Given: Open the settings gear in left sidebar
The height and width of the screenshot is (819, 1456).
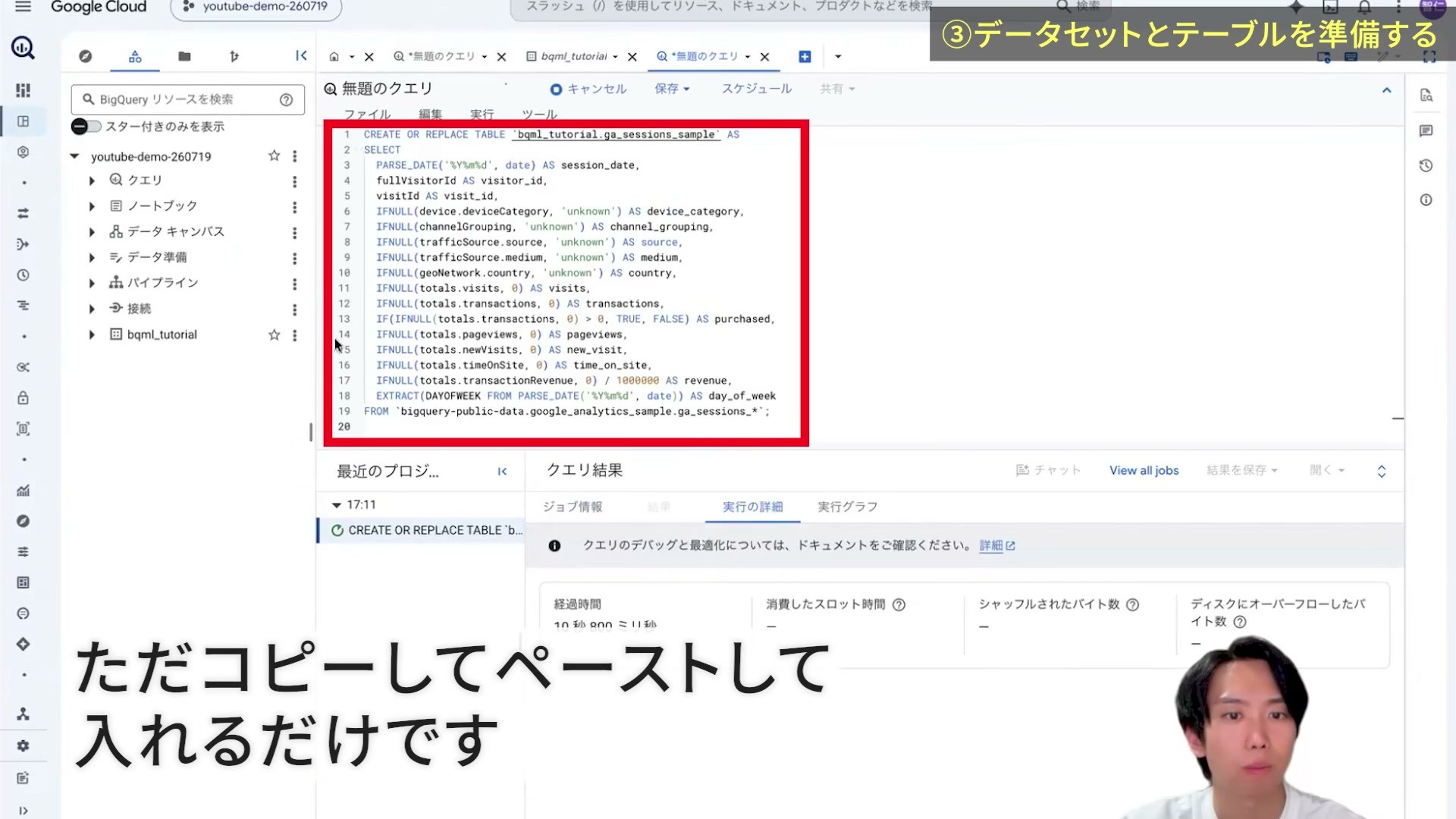Looking at the screenshot, I should pyautogui.click(x=23, y=745).
